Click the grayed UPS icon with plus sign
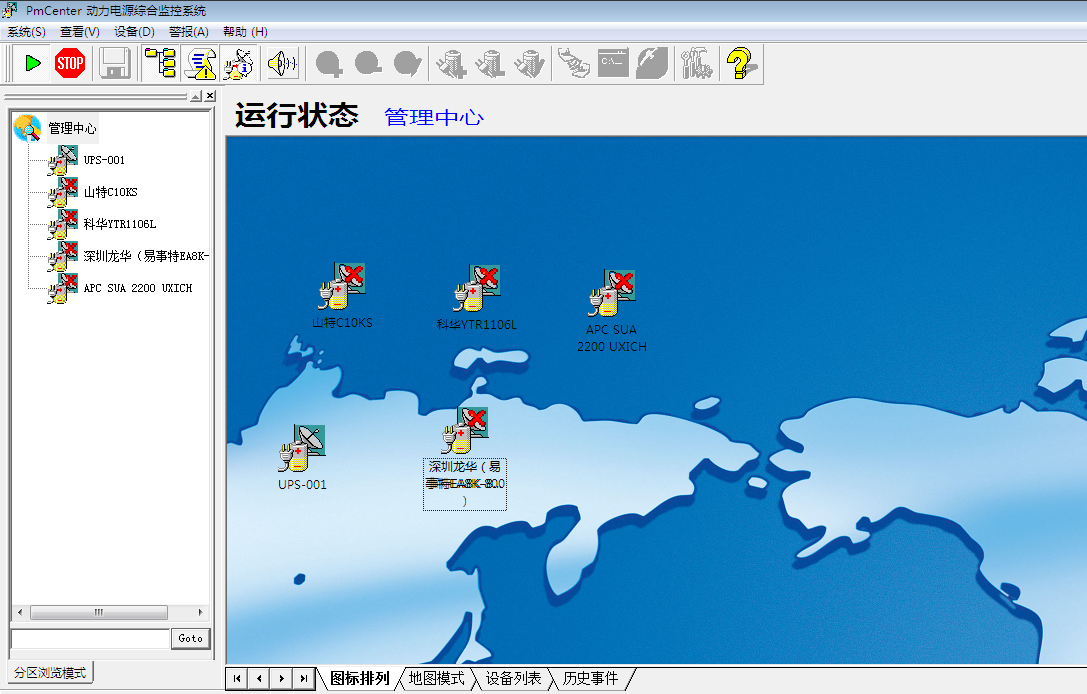 coord(451,64)
